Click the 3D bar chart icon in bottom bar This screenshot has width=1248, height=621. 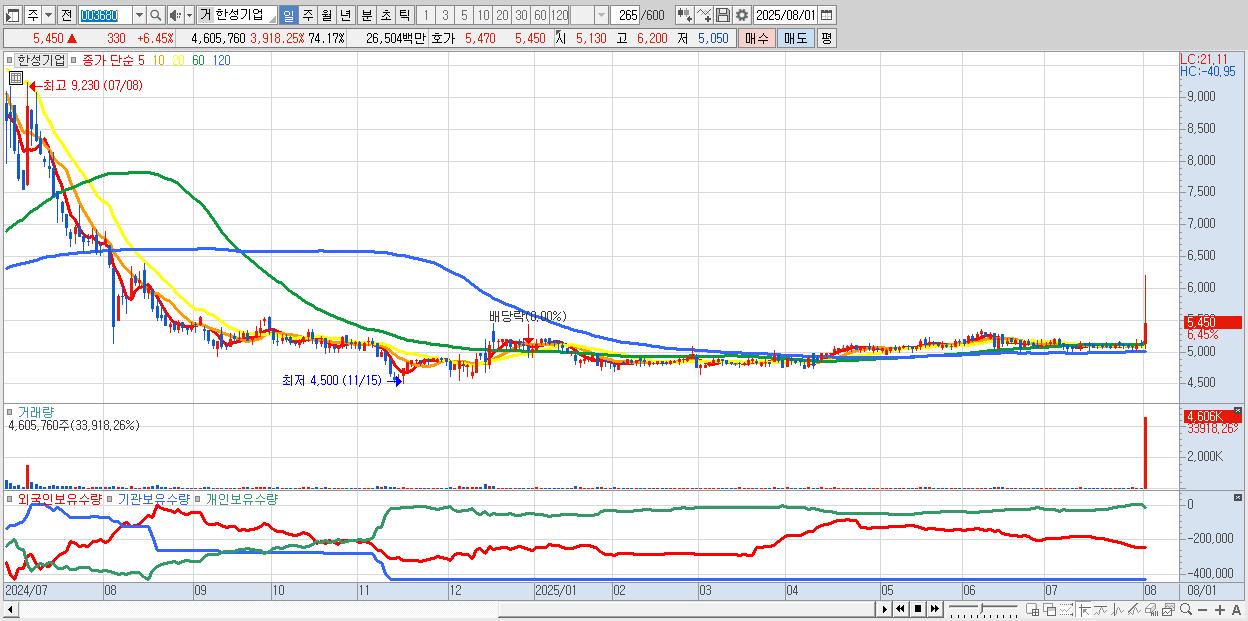pos(1151,609)
